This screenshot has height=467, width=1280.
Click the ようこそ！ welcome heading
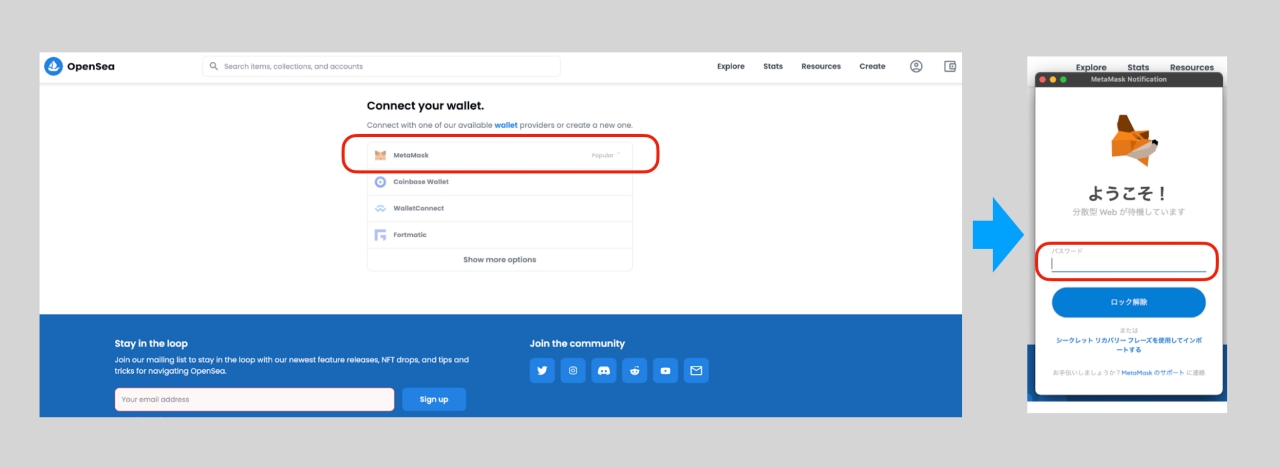(x=1128, y=193)
